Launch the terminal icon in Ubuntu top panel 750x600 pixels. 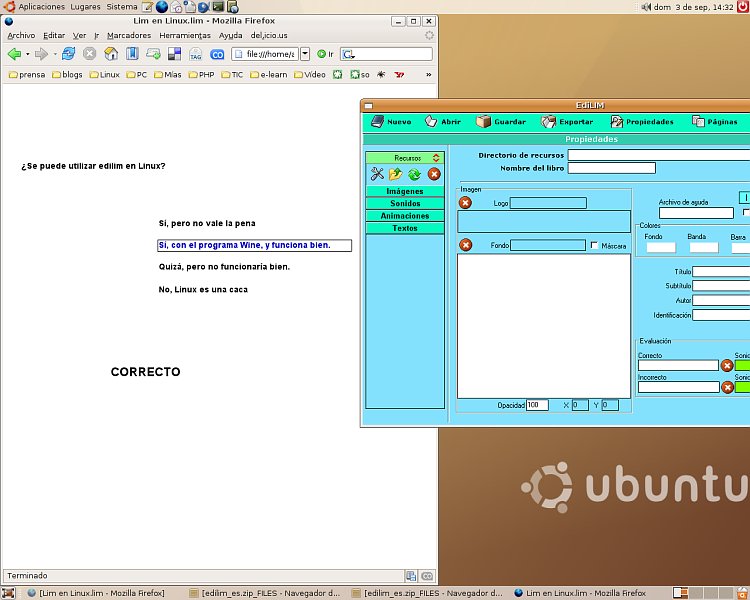click(x=218, y=7)
